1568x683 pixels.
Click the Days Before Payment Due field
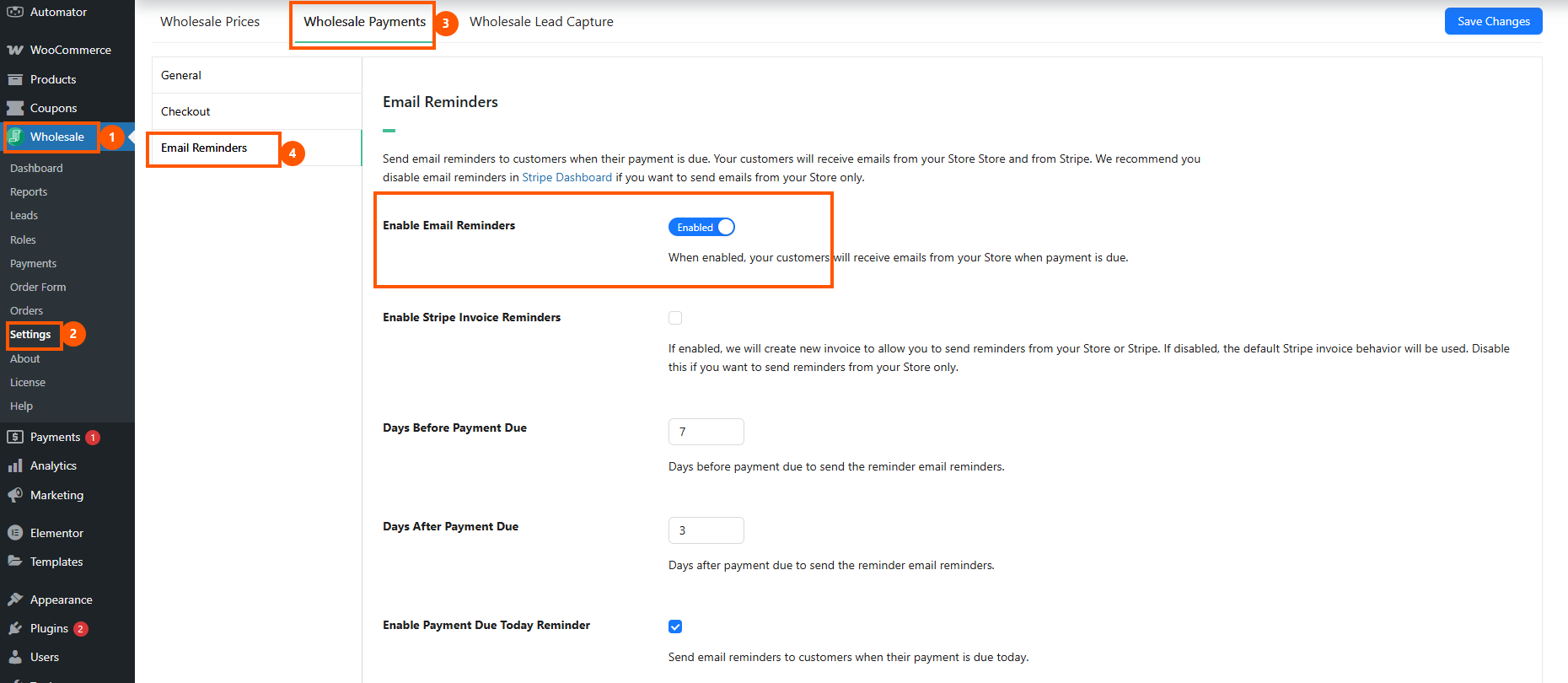coord(706,432)
